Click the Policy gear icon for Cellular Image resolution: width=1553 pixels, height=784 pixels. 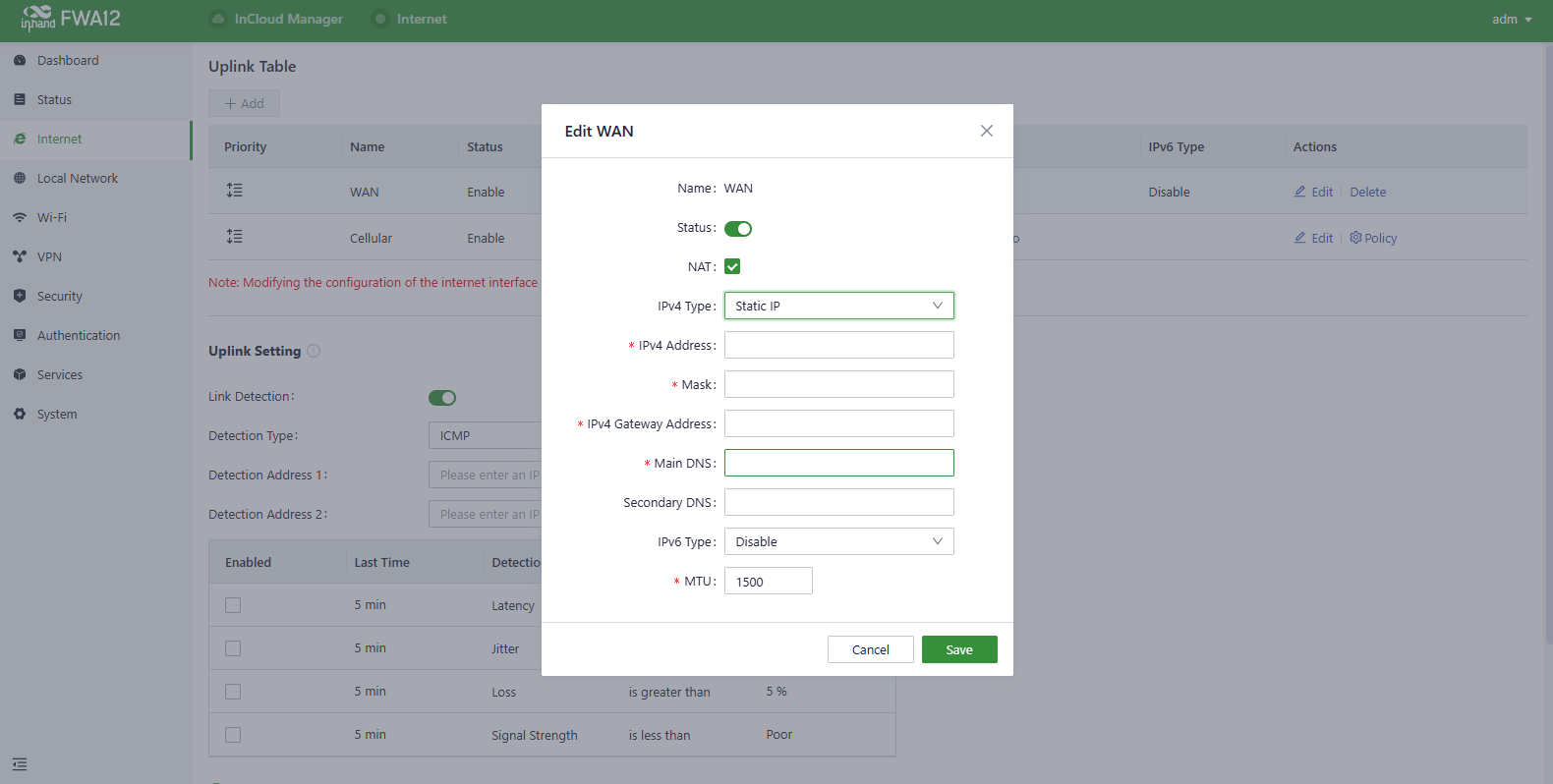pos(1356,238)
